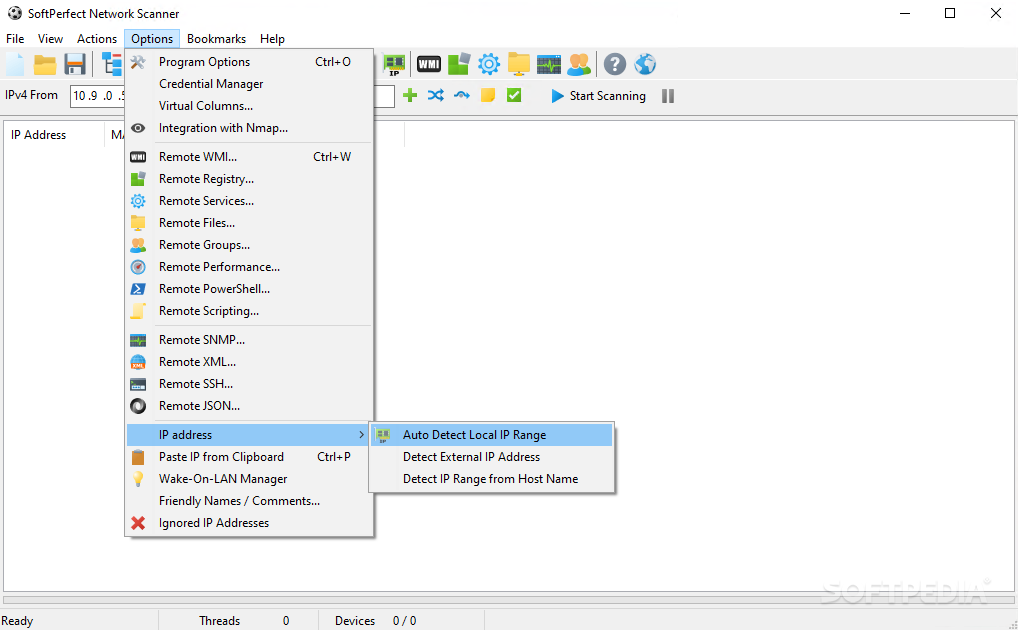Open Remote Performance... entry
The width and height of the screenshot is (1018, 630).
click(250, 267)
